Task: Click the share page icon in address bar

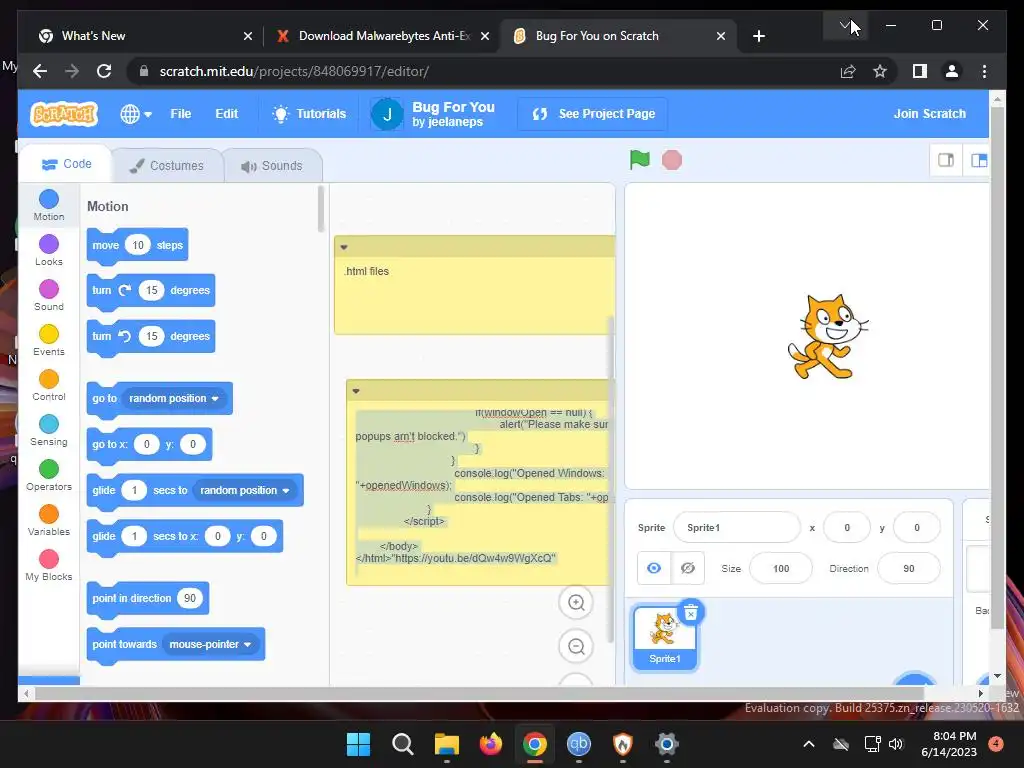Action: coord(848,71)
